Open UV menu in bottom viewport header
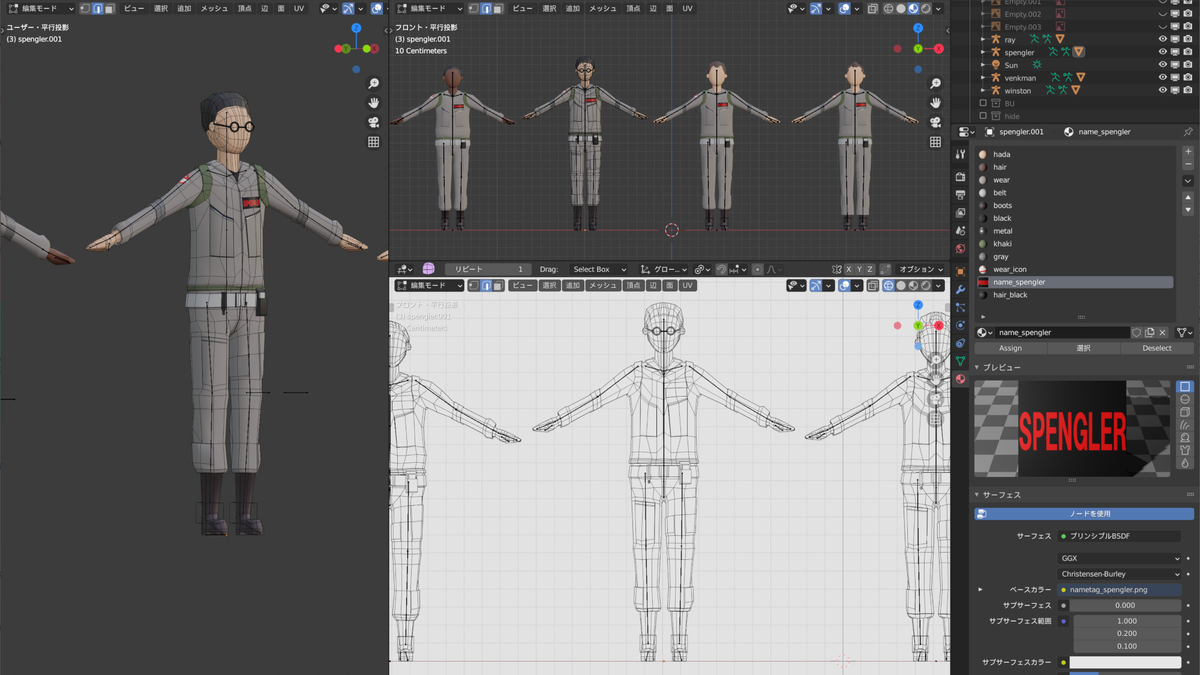1200x675 pixels. point(687,285)
